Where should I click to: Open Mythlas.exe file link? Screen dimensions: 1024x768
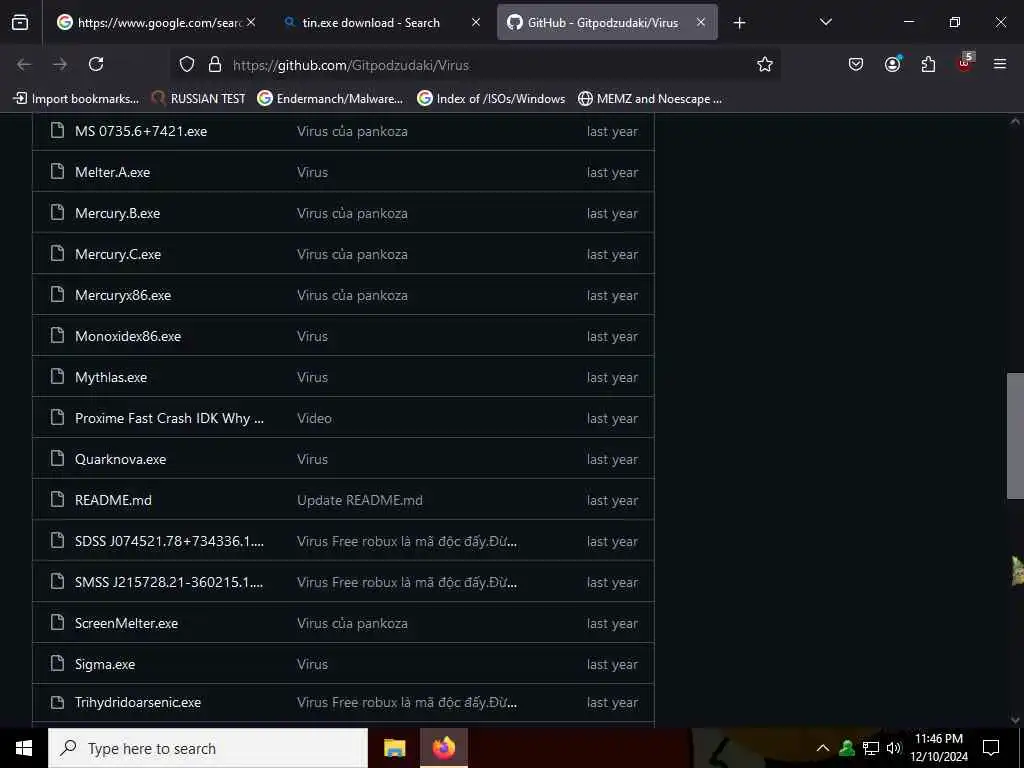click(x=111, y=377)
